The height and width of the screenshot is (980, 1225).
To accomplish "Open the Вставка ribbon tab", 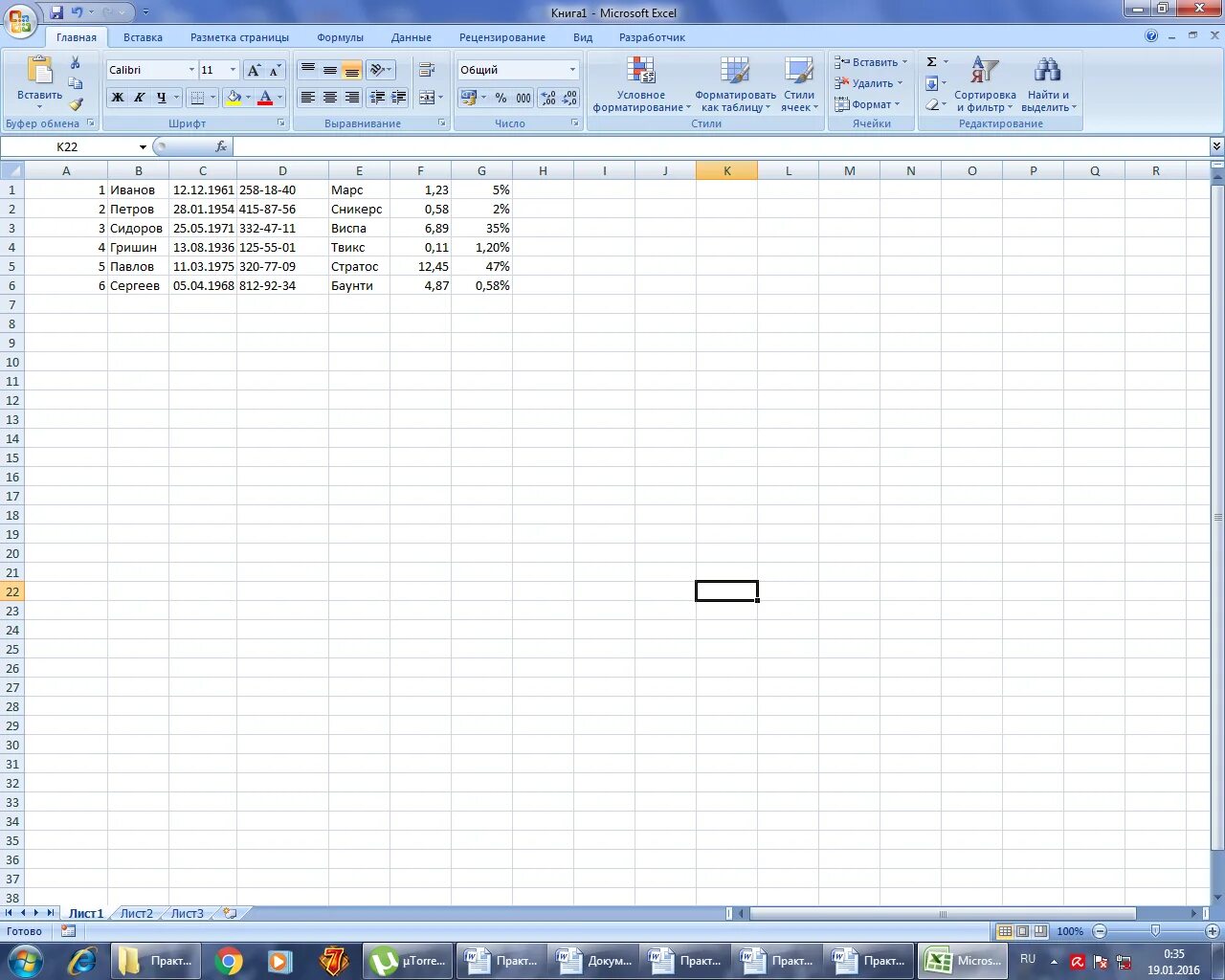I will tap(143, 37).
